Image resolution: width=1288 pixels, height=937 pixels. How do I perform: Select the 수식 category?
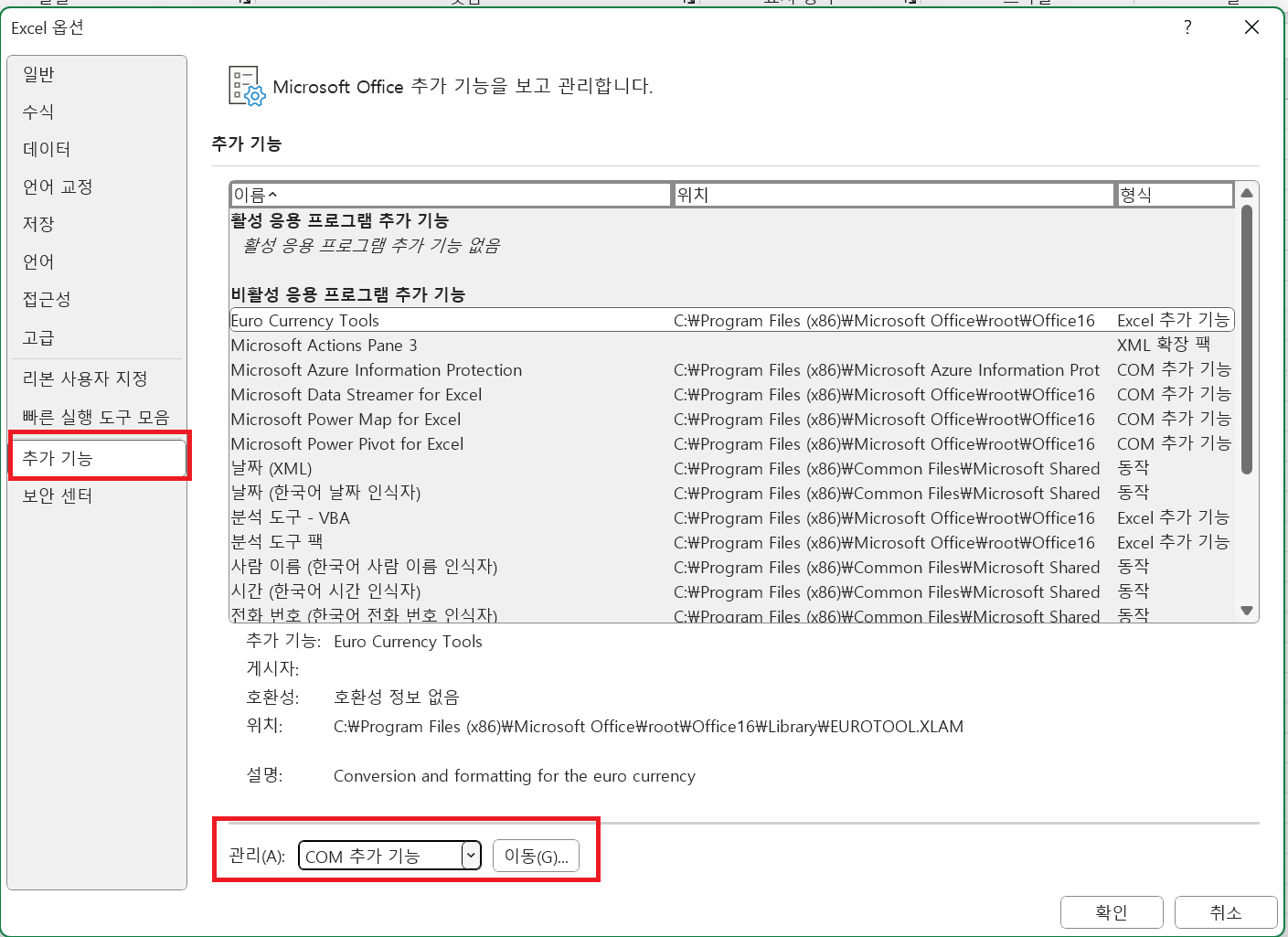[97, 112]
